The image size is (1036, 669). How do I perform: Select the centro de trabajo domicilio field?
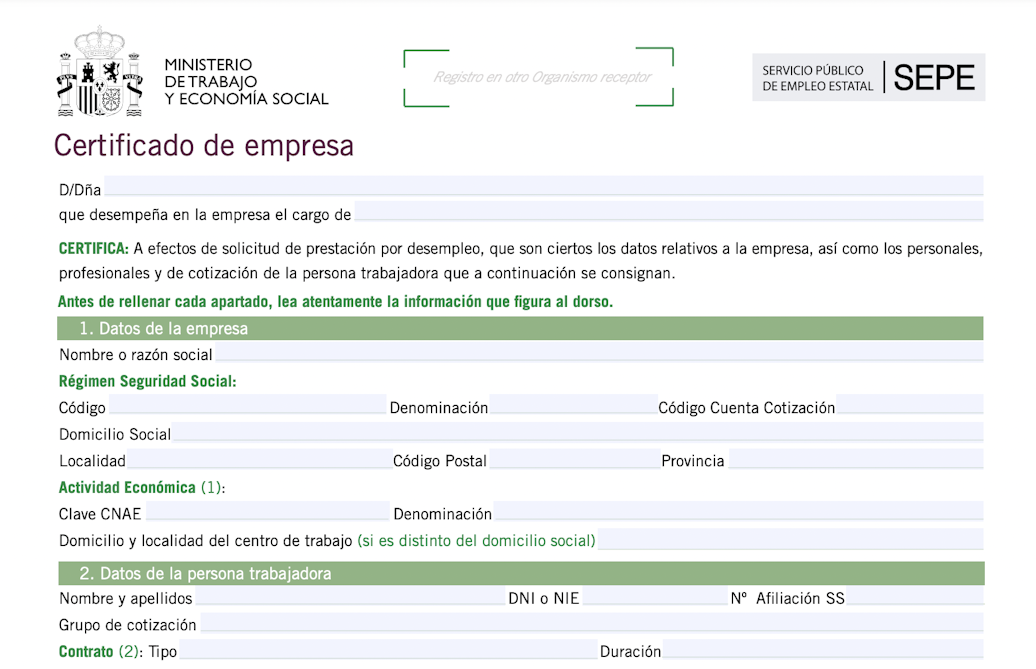(x=791, y=538)
